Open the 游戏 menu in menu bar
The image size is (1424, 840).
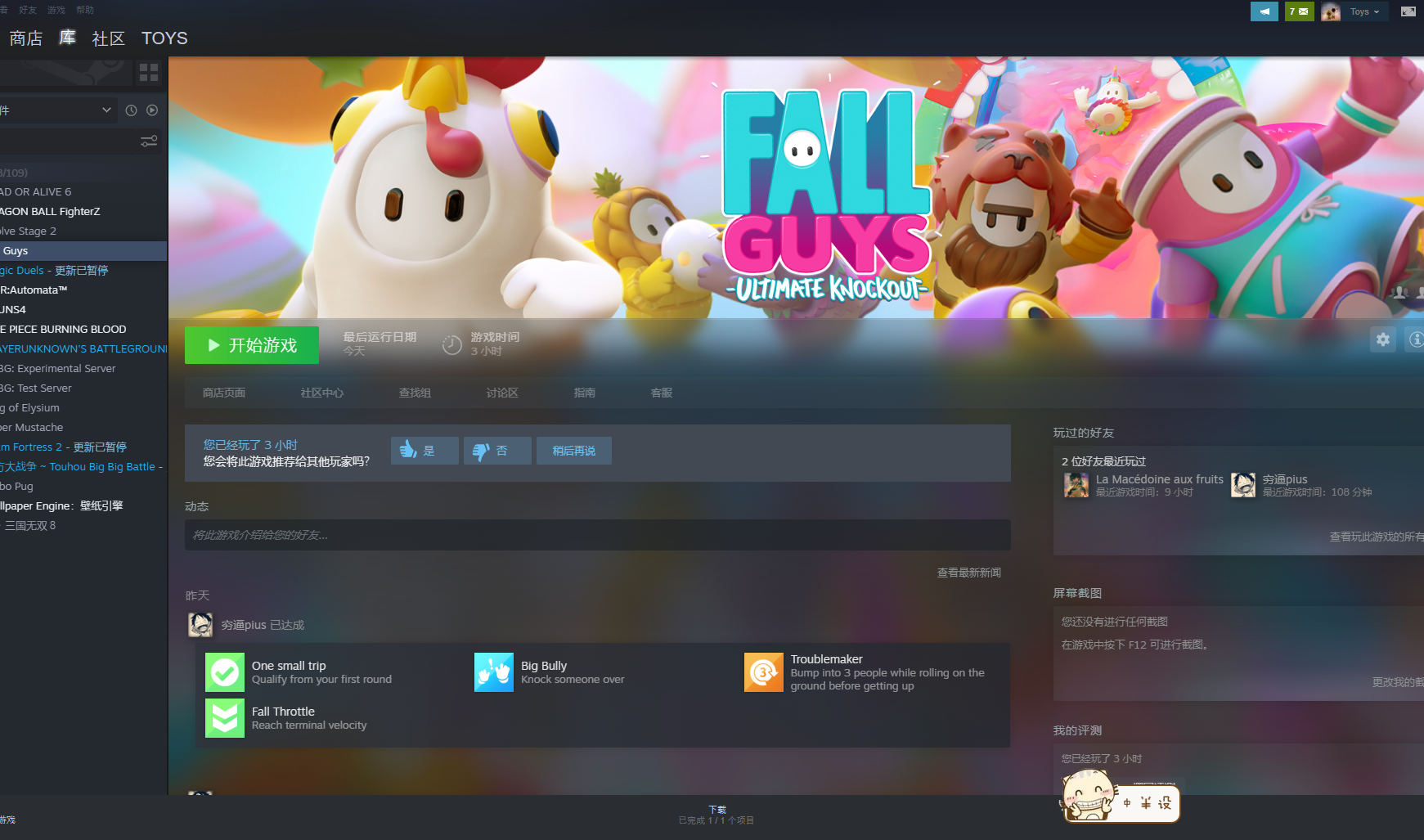coord(56,10)
